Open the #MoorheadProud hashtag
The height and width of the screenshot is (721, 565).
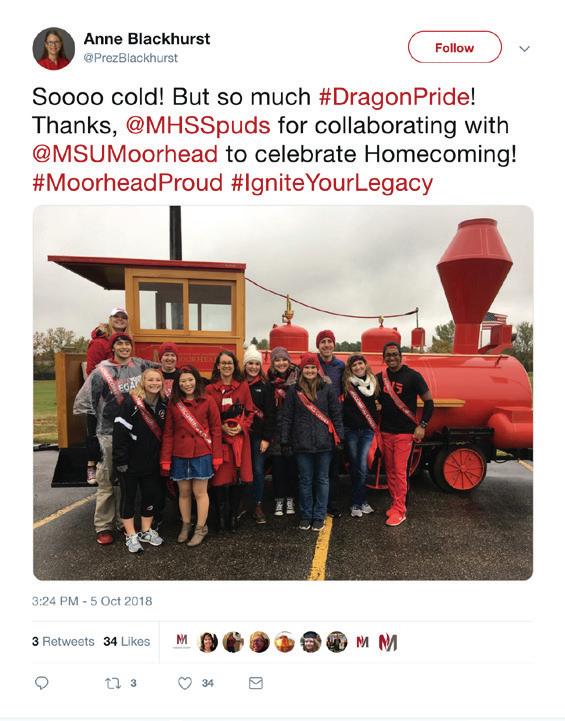pos(127,183)
